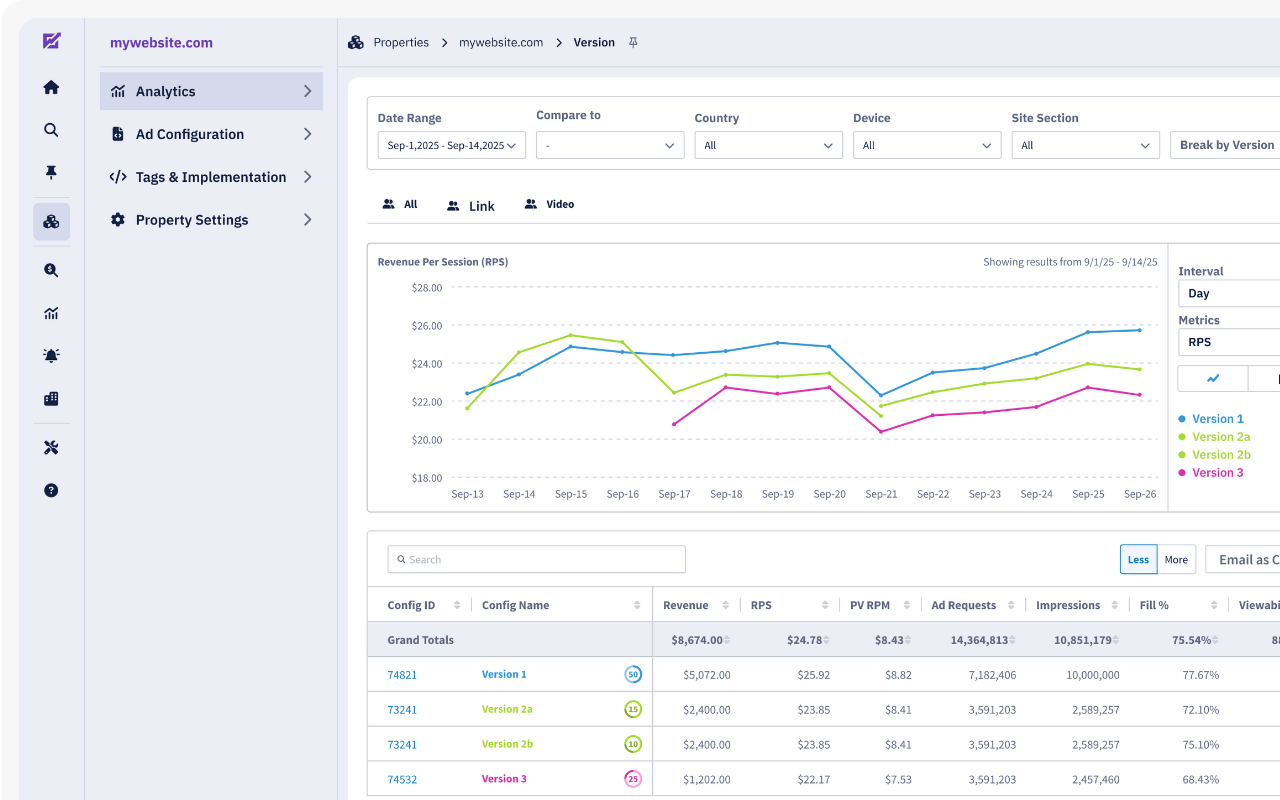Expand the Tags & Implementation menu

coord(211,177)
